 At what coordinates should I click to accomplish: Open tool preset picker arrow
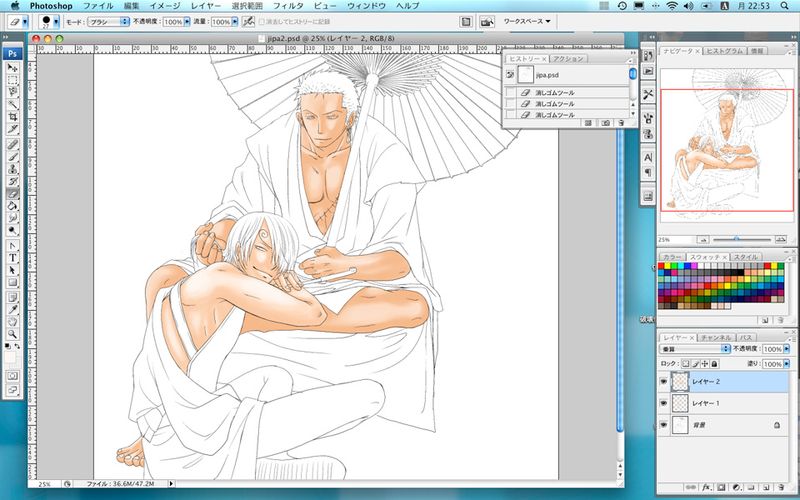[25, 22]
